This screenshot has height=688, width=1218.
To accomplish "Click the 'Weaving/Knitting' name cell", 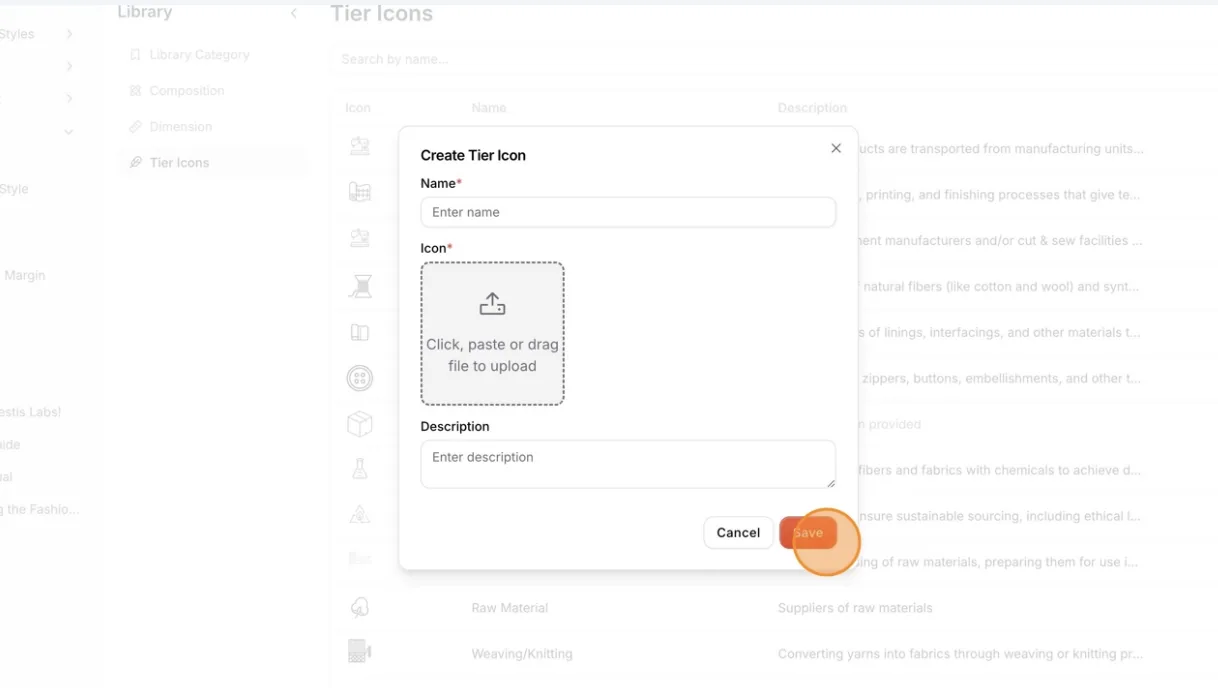I will 522,654.
